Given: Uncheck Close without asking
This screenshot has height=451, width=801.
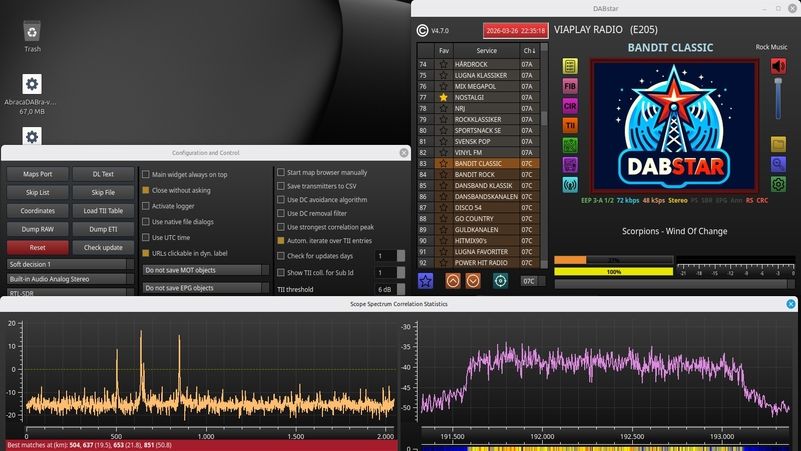Looking at the screenshot, I should click(x=146, y=190).
